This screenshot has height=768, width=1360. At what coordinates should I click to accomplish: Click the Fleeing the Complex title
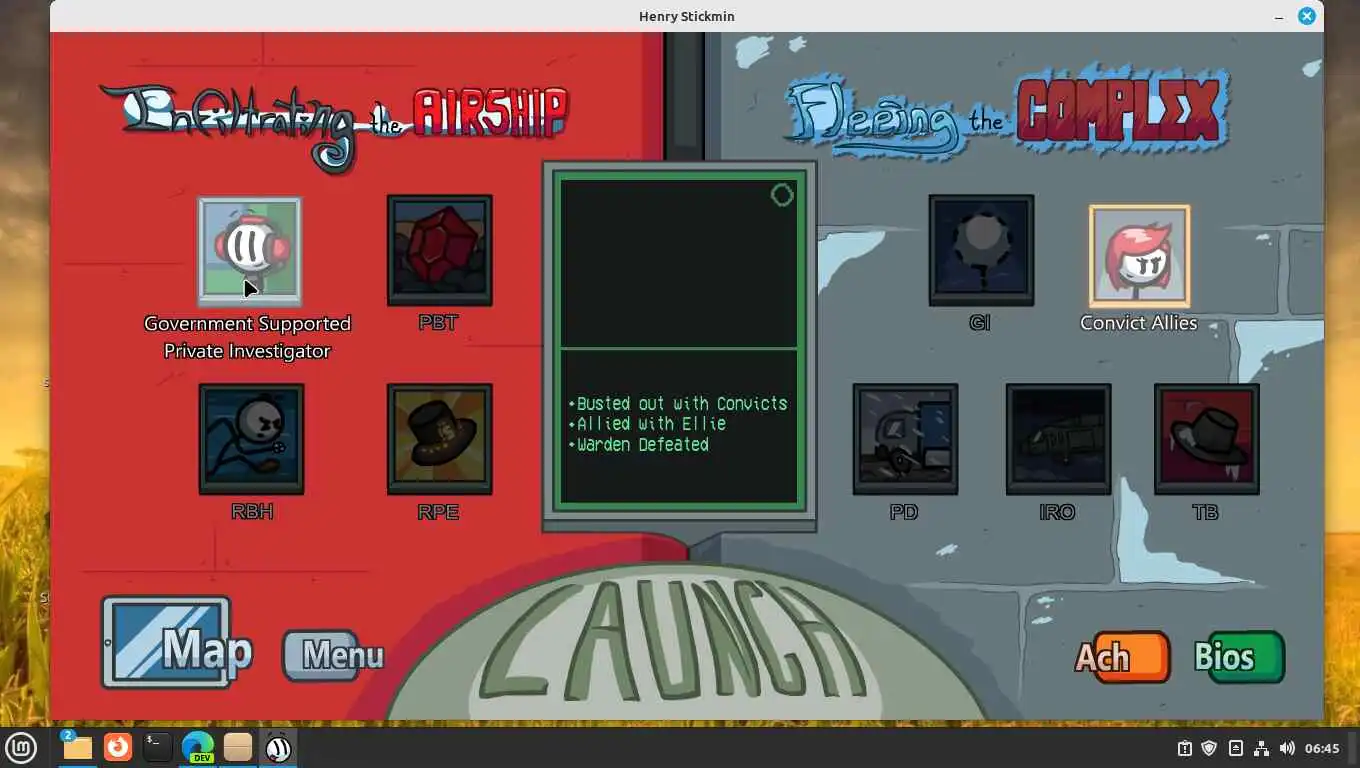(1008, 115)
